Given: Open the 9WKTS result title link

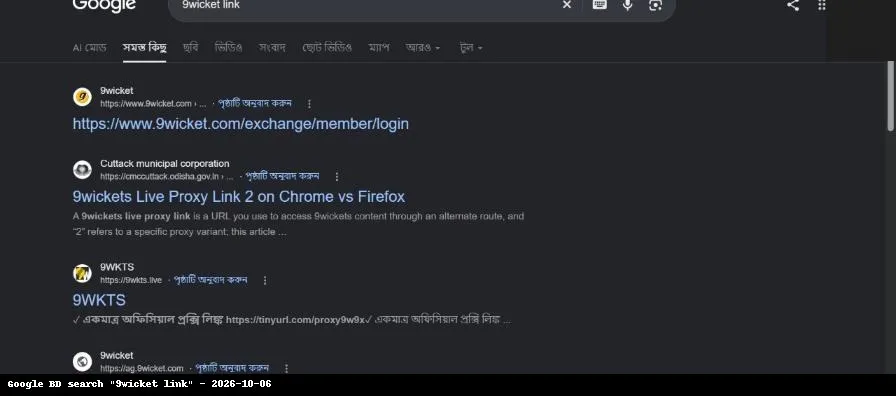Looking at the screenshot, I should tap(99, 300).
